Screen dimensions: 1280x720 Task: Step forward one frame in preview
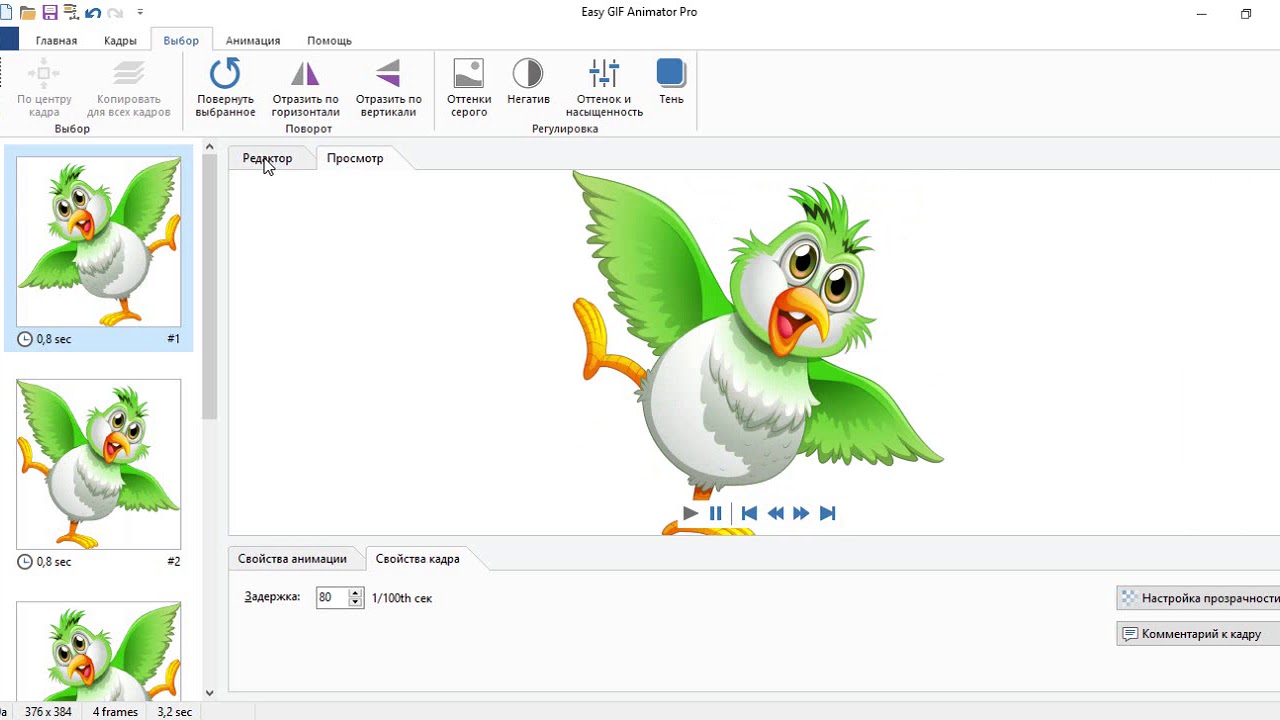801,513
